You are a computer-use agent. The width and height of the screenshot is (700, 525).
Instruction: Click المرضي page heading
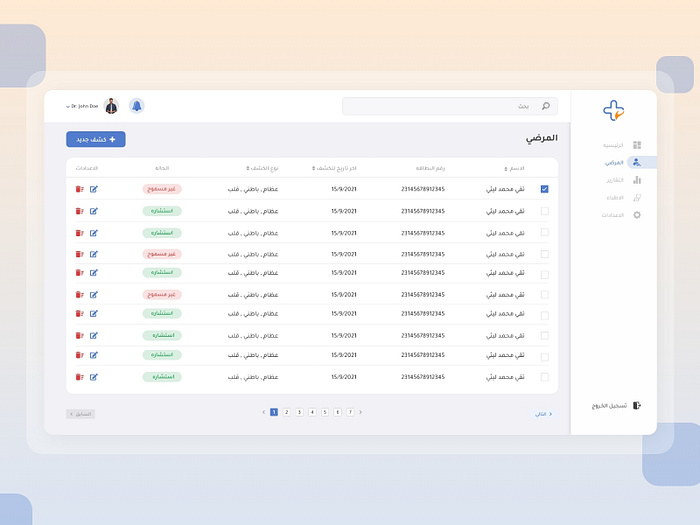pyautogui.click(x=542, y=138)
